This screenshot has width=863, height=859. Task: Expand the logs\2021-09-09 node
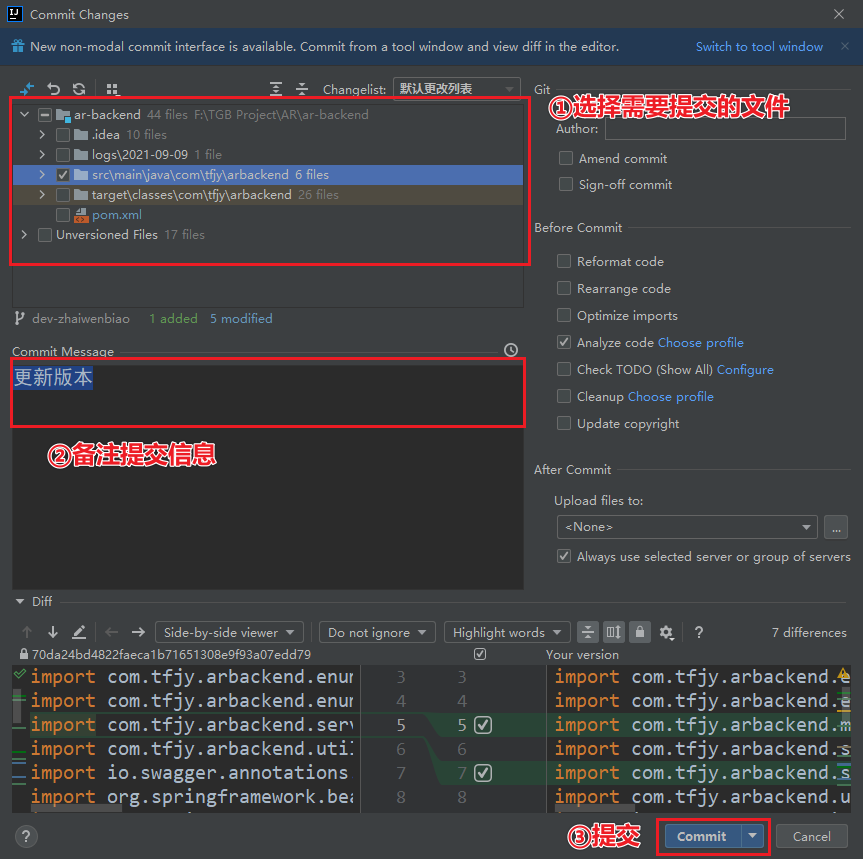[x=42, y=155]
